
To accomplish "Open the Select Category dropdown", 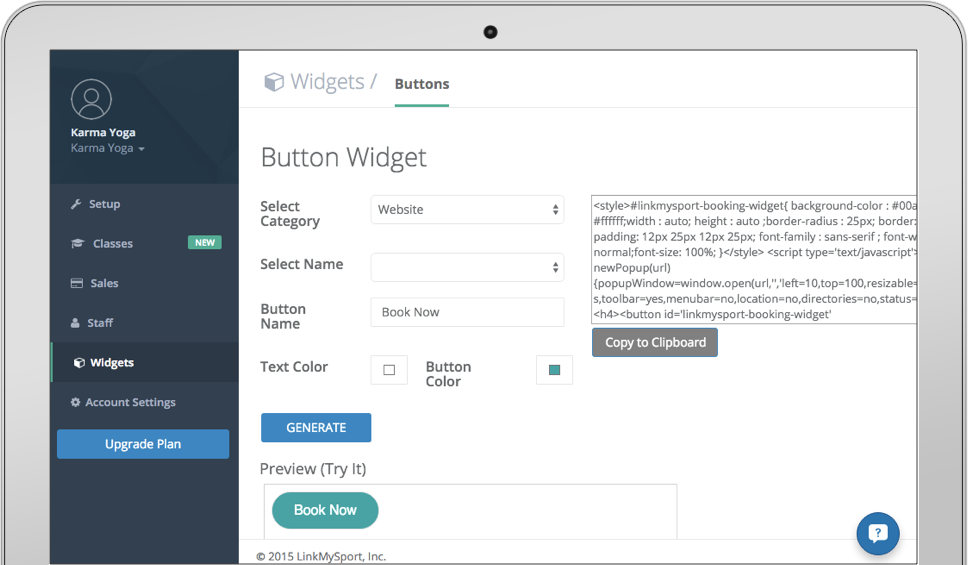I will 467,210.
